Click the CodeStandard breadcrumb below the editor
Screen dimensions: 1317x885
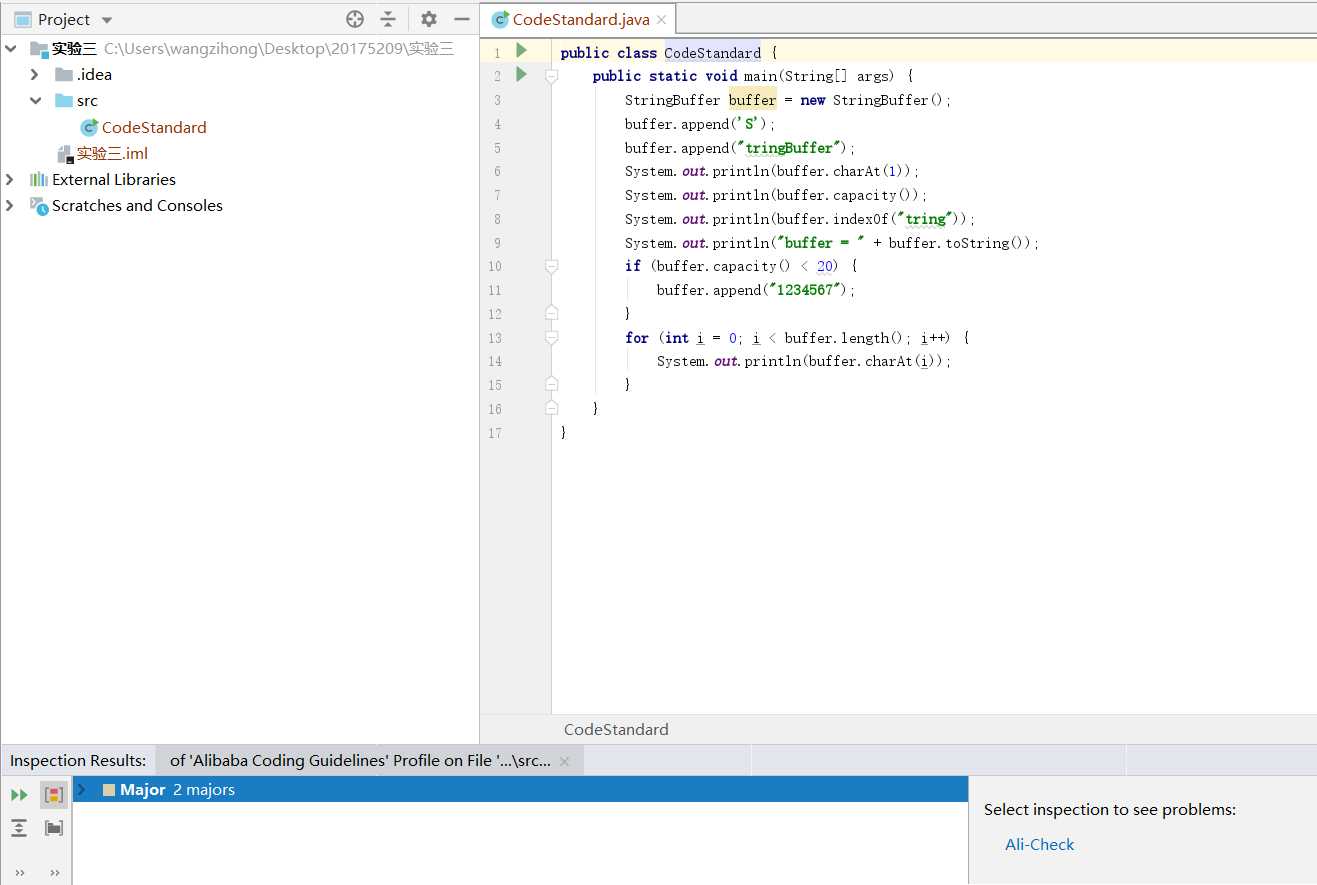[x=616, y=730]
